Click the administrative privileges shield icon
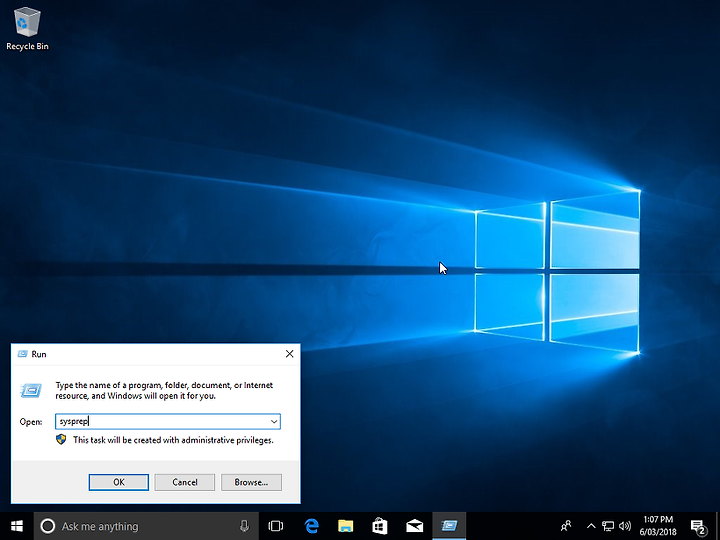 point(61,440)
